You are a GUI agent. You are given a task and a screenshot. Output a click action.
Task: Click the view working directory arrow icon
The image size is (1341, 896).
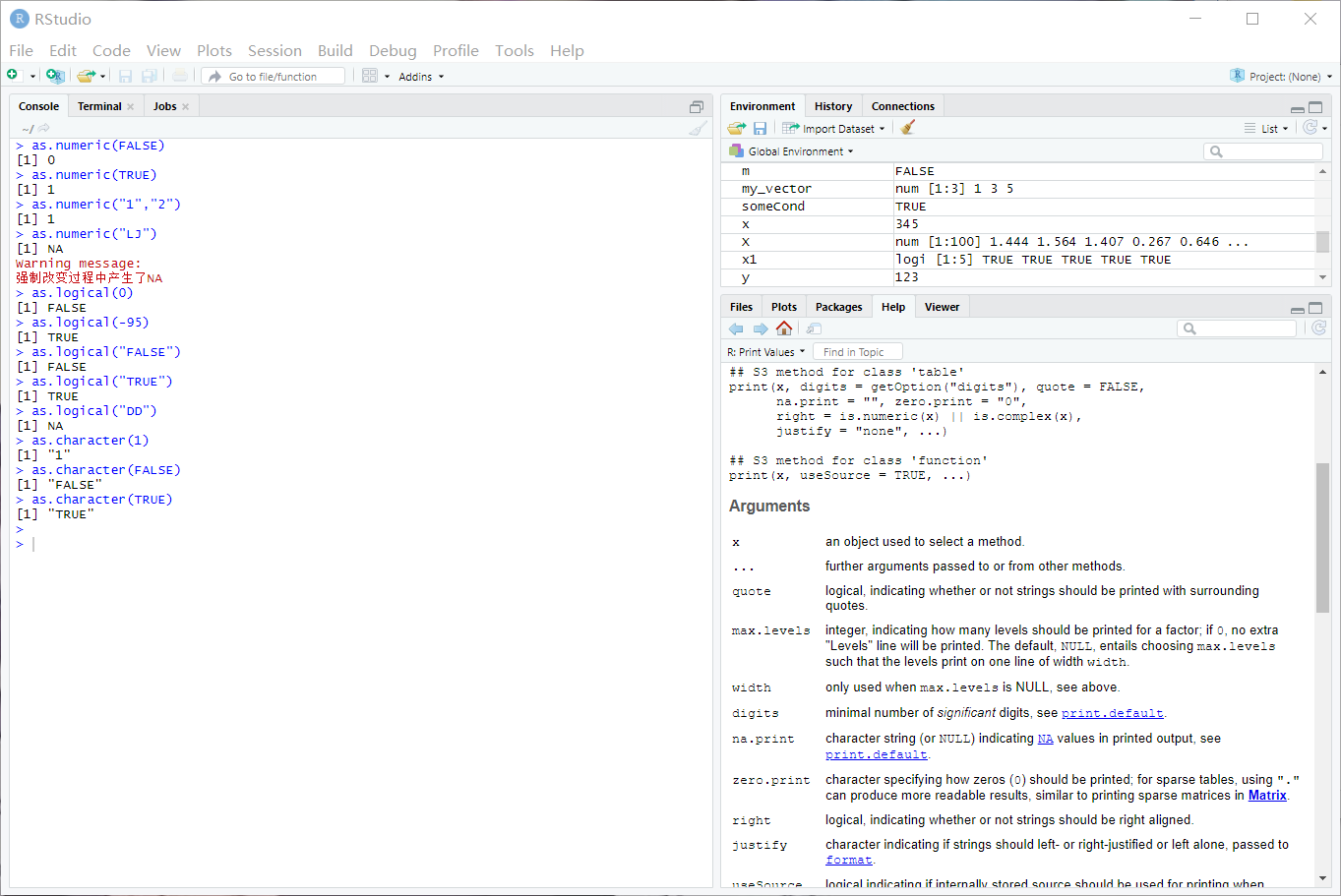click(x=44, y=128)
